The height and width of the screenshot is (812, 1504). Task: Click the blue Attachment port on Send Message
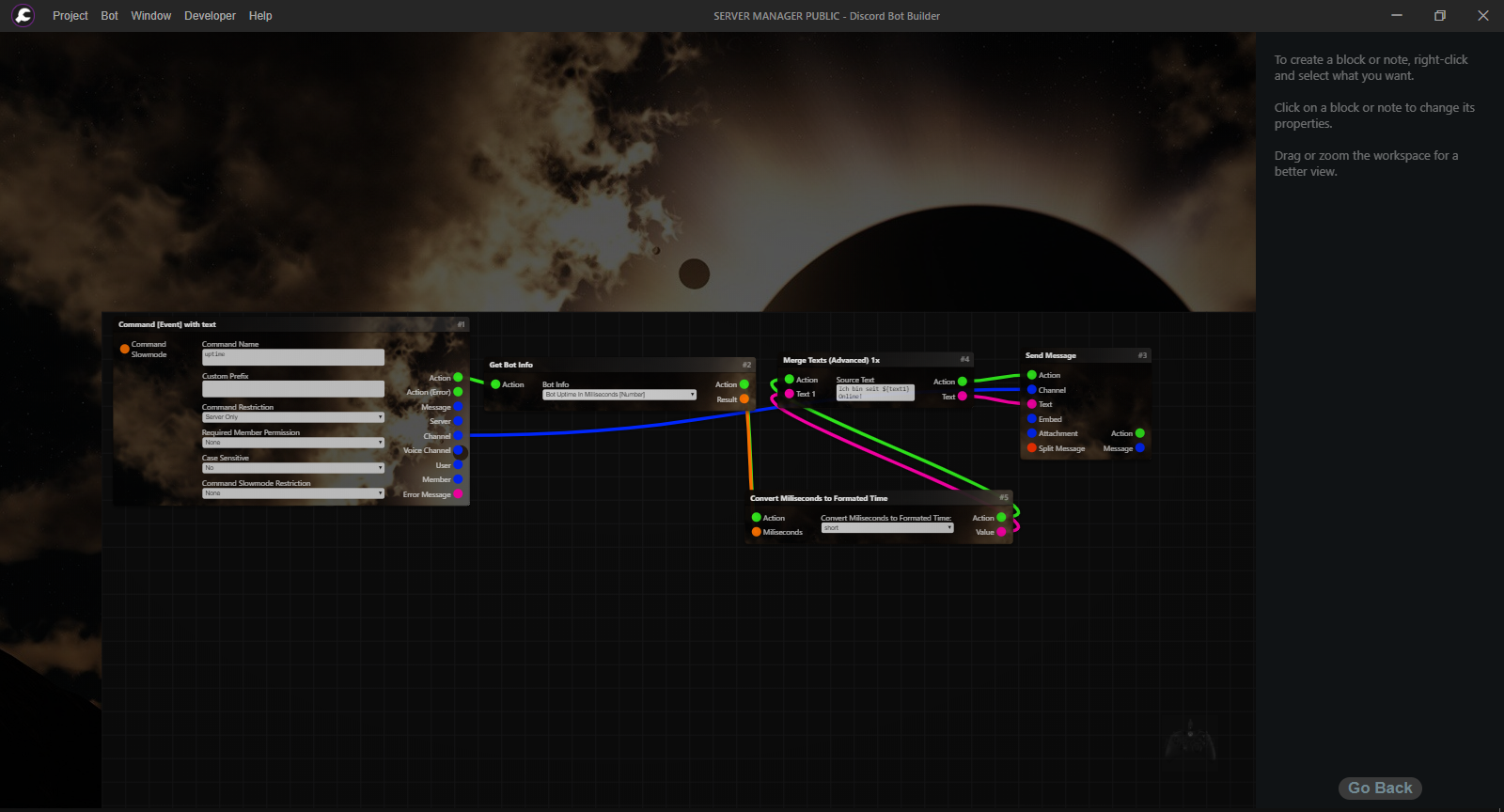1031,433
